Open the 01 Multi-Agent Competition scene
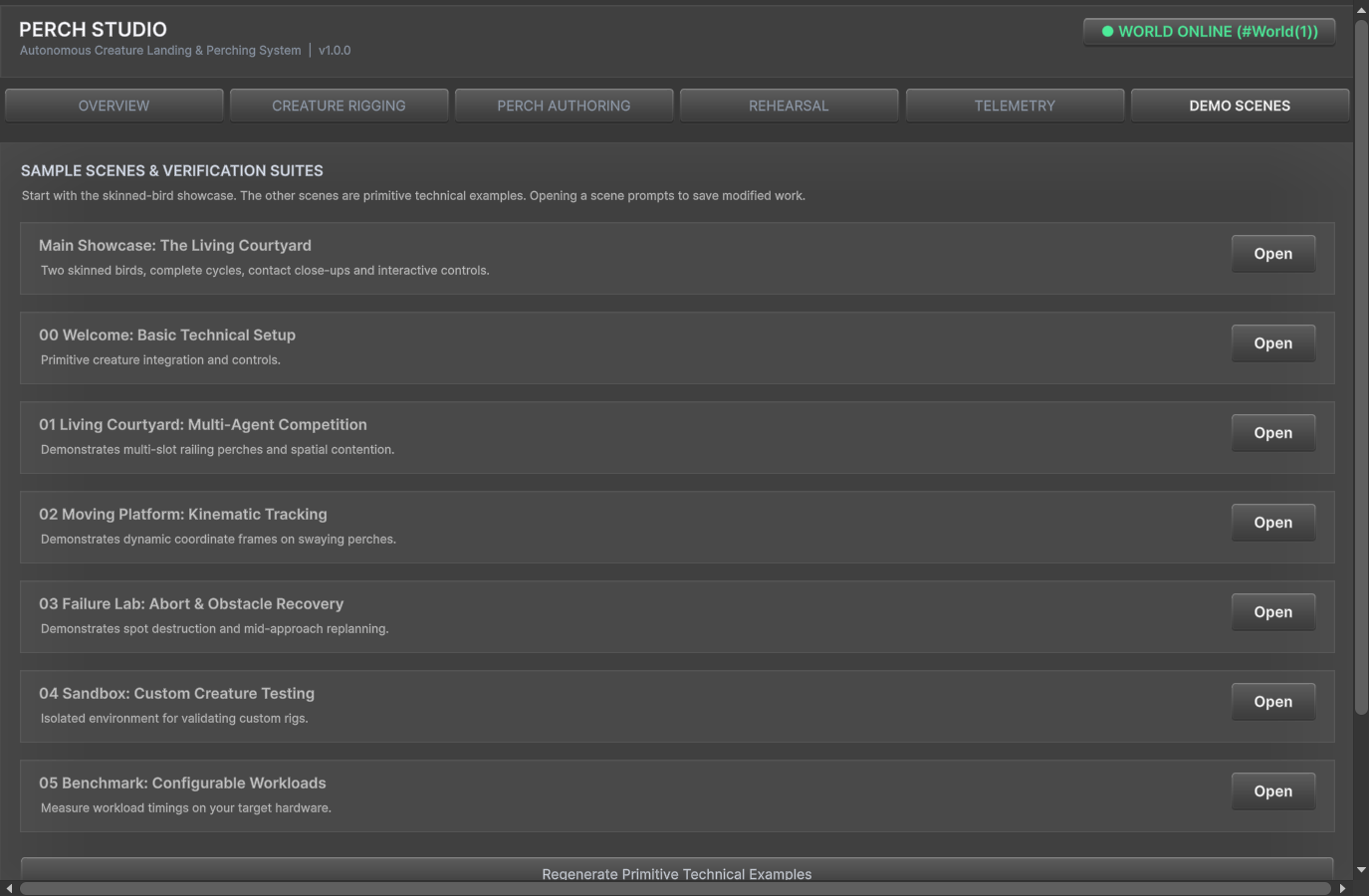 [1273, 433]
